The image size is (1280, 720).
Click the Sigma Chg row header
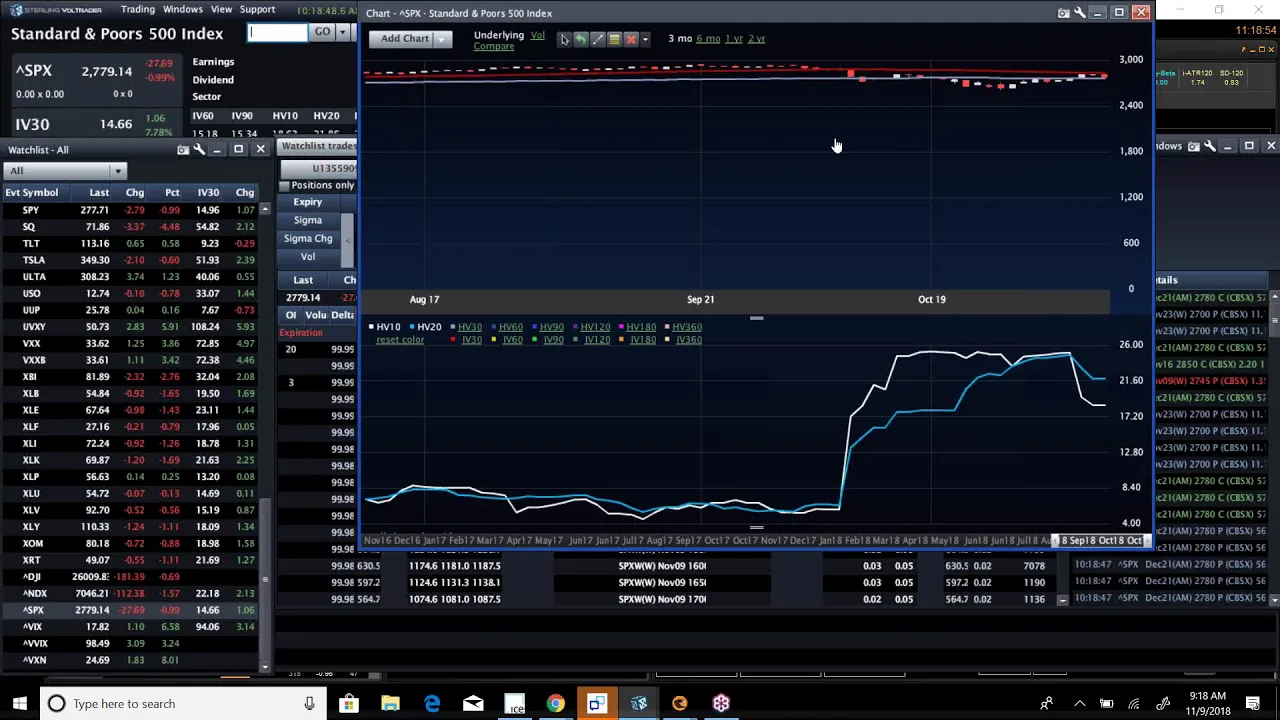(307, 239)
